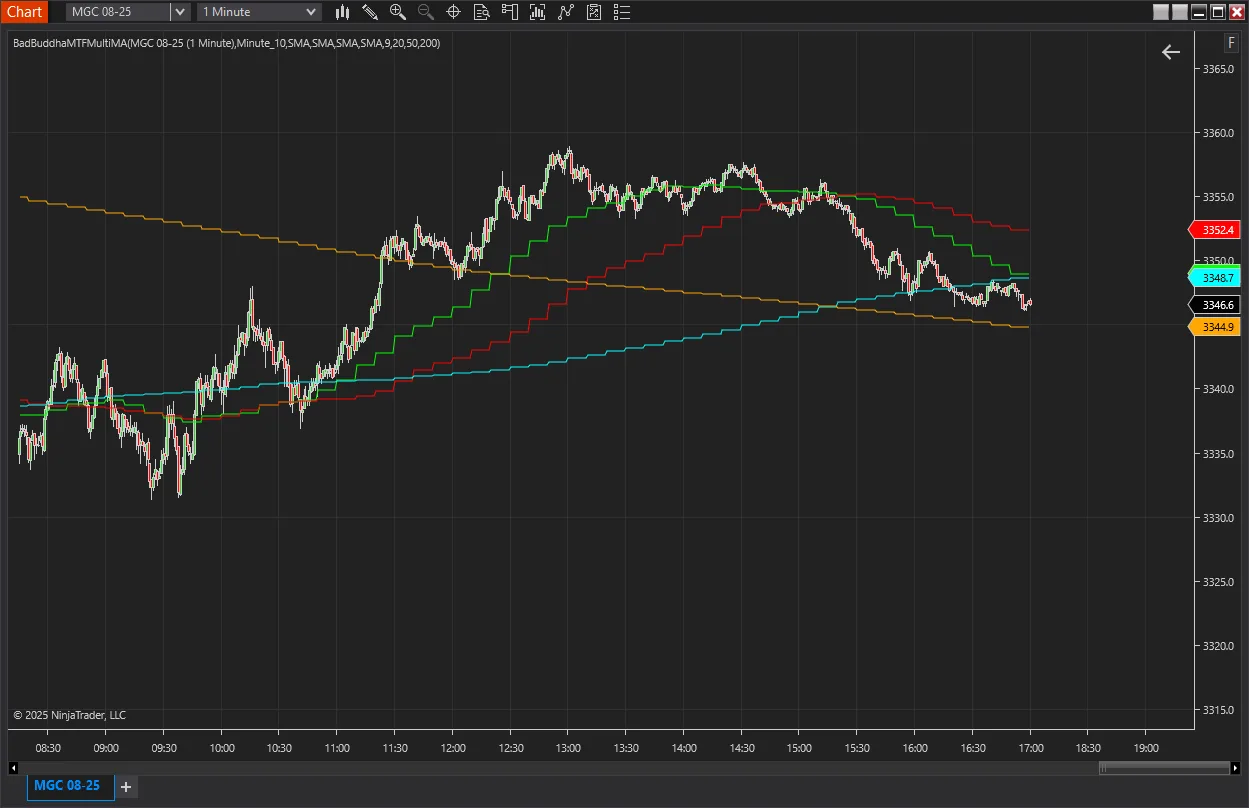Toggle the F fixed scale button
This screenshot has width=1249, height=808.
(x=1232, y=43)
